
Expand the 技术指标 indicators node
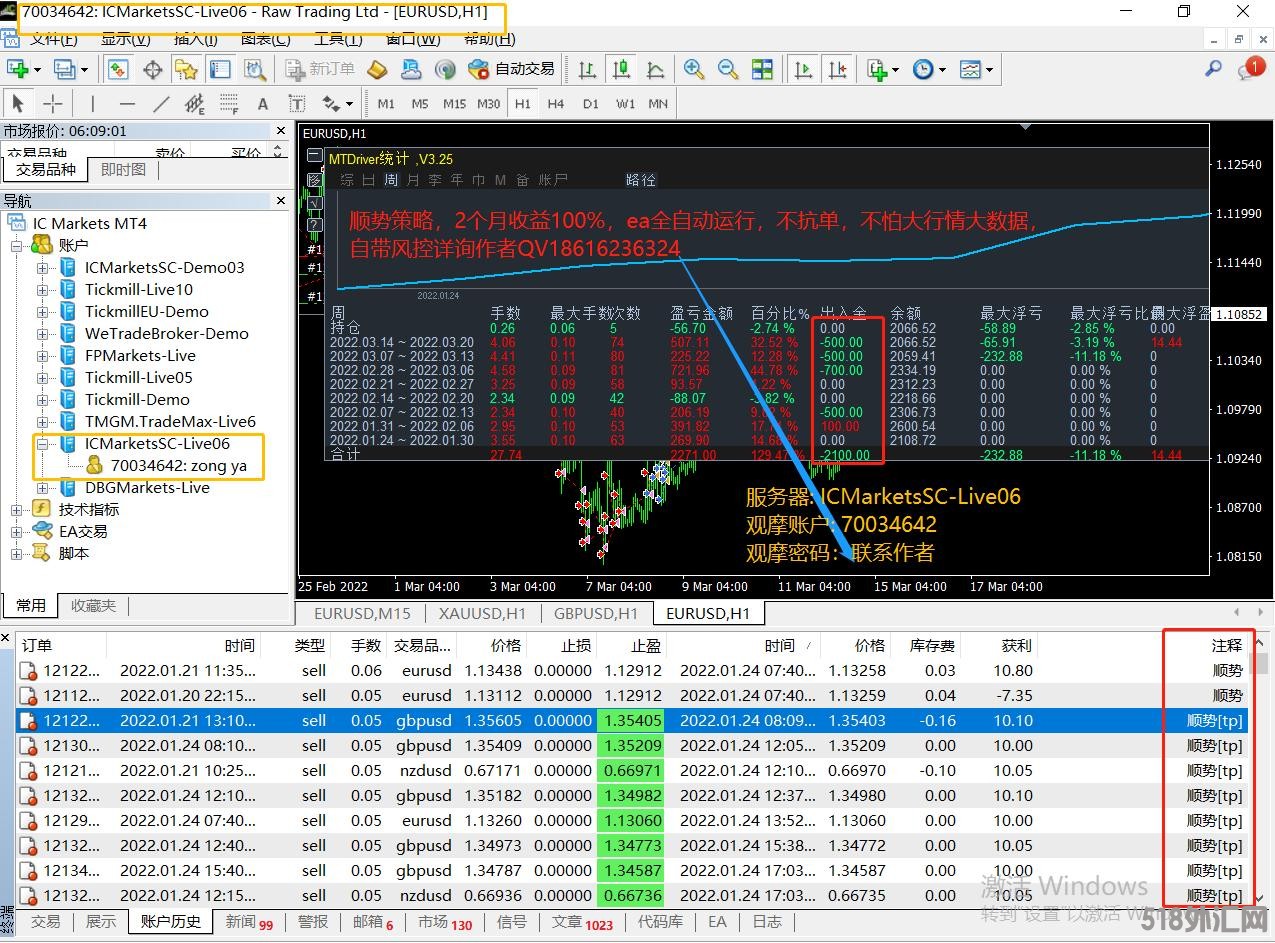click(18, 509)
